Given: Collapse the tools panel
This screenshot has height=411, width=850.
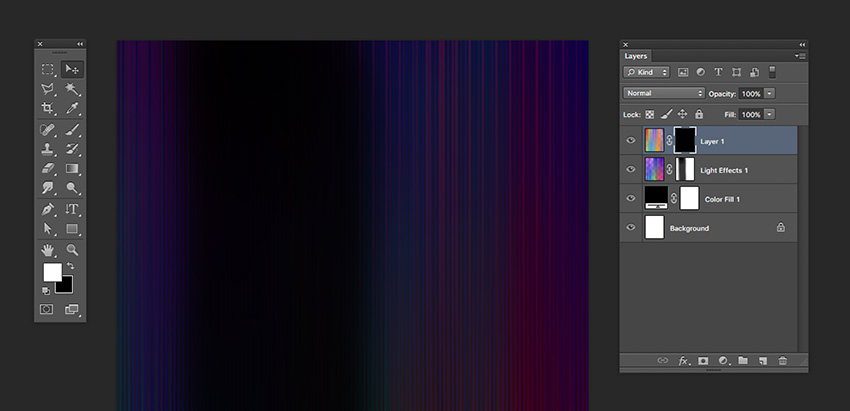Looking at the screenshot, I should coord(80,44).
